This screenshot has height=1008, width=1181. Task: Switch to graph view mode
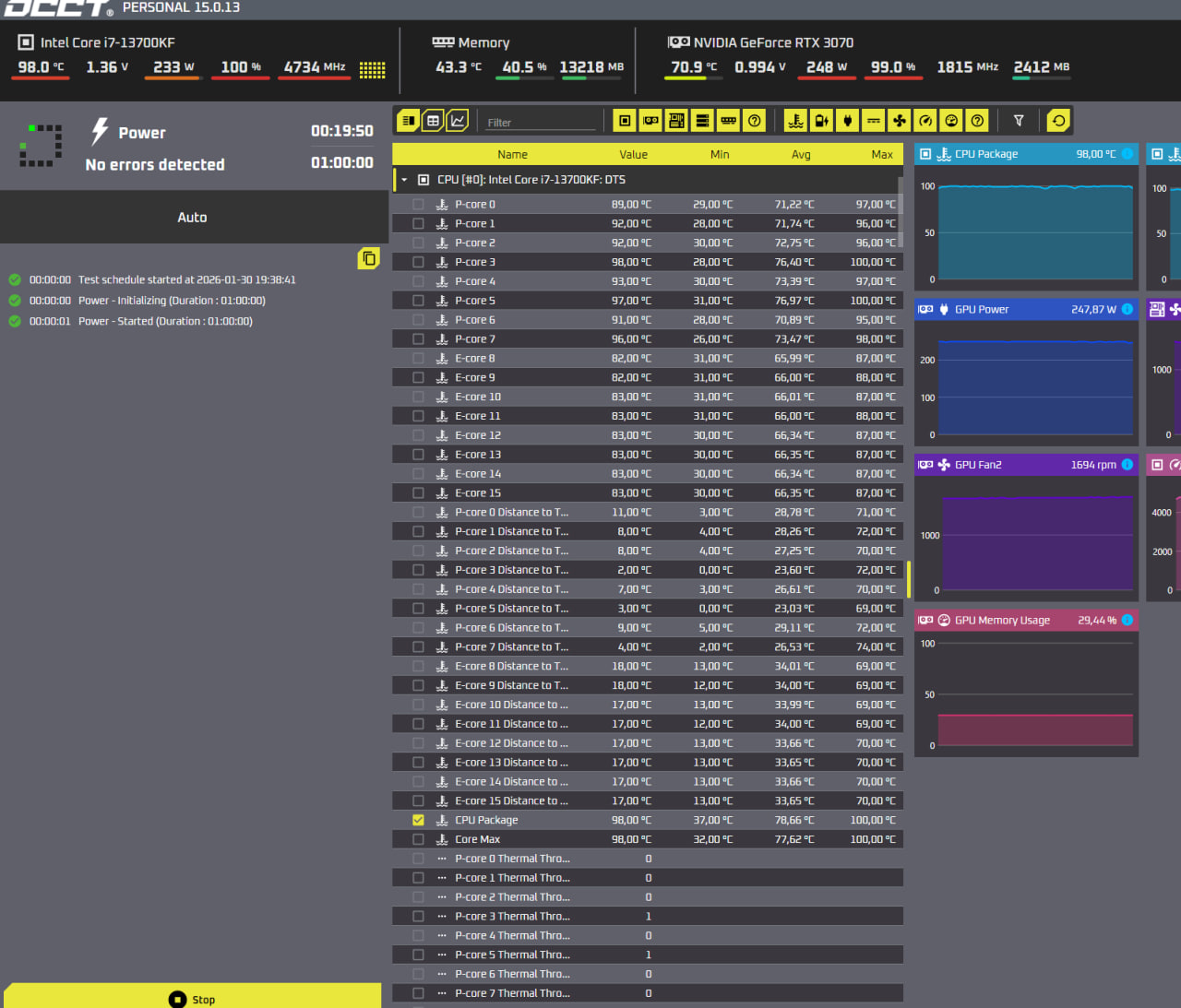(x=458, y=121)
